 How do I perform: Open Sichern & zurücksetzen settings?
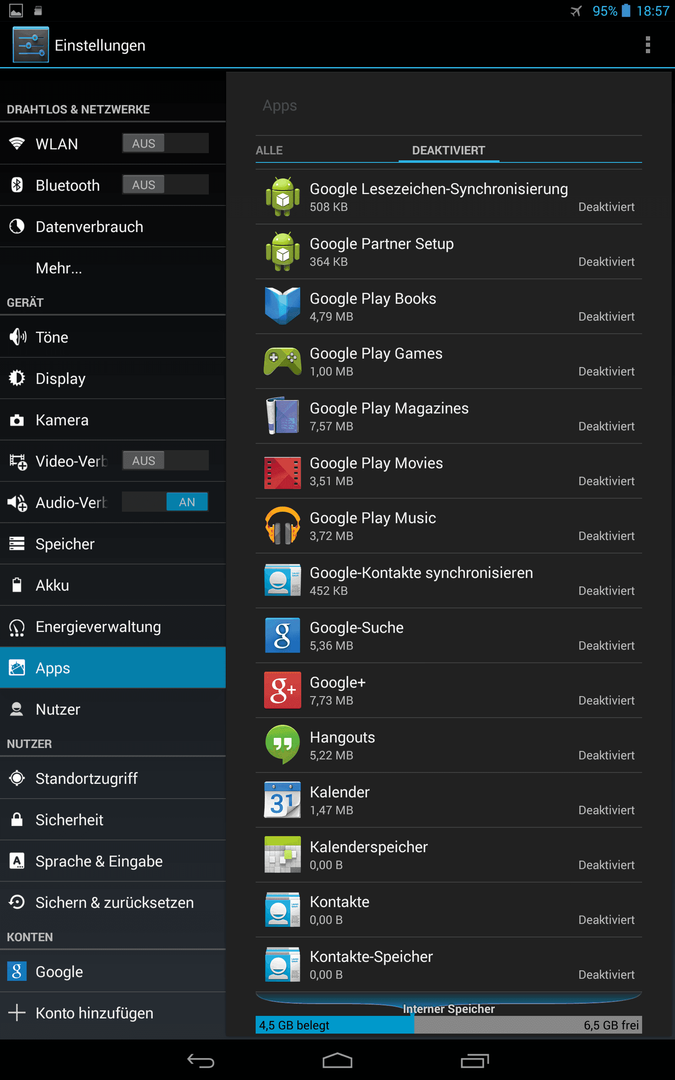point(113,902)
